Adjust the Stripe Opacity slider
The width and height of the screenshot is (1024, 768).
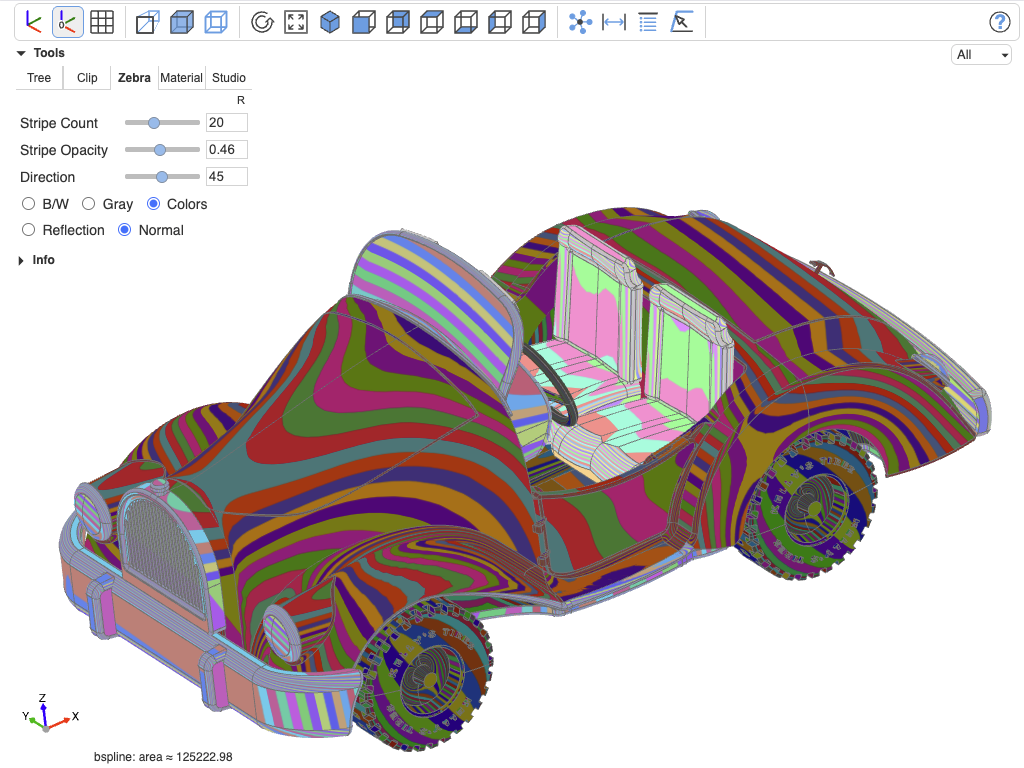[x=162, y=150]
